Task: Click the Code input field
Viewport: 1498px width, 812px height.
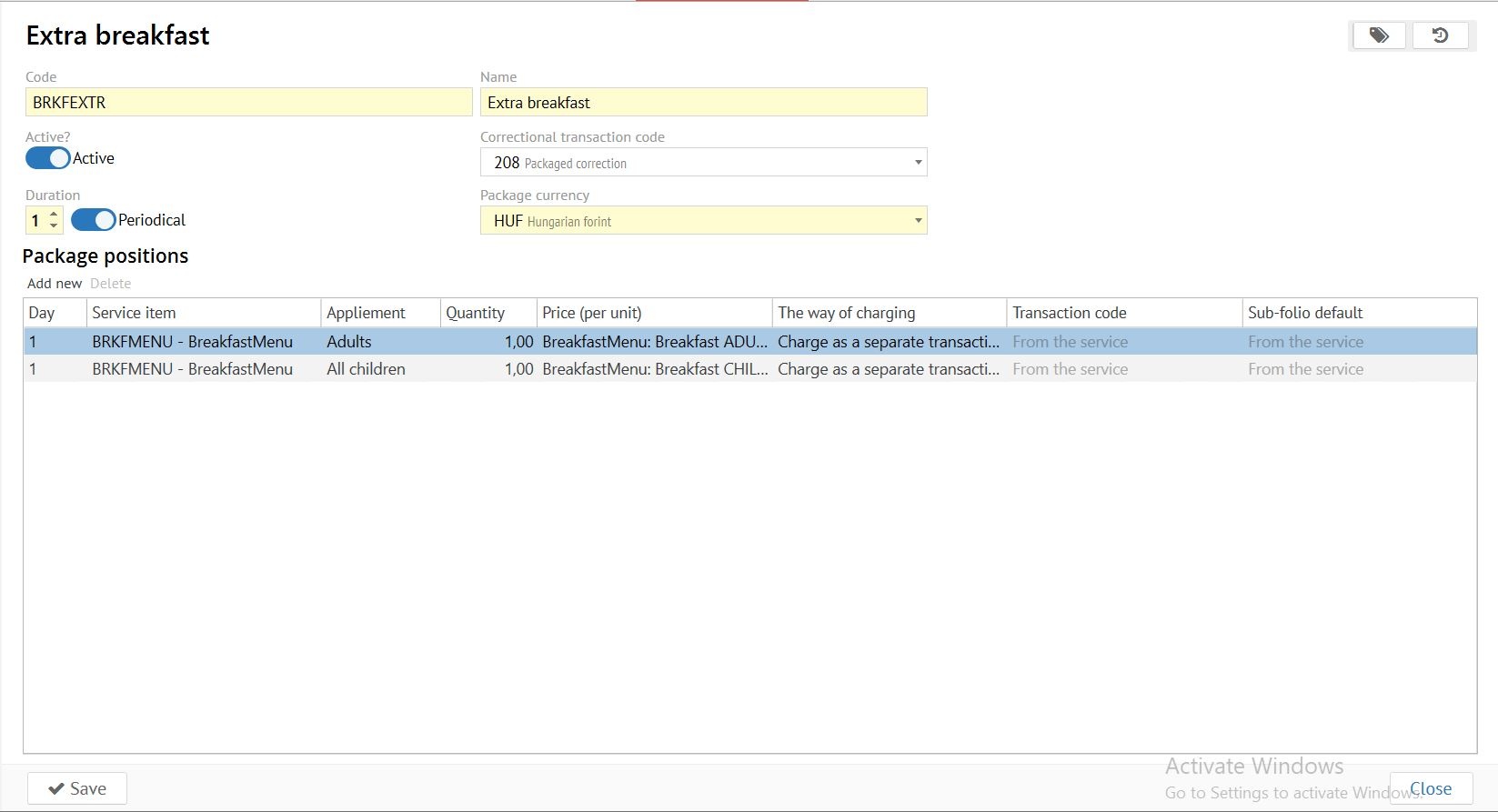Action: click(248, 103)
